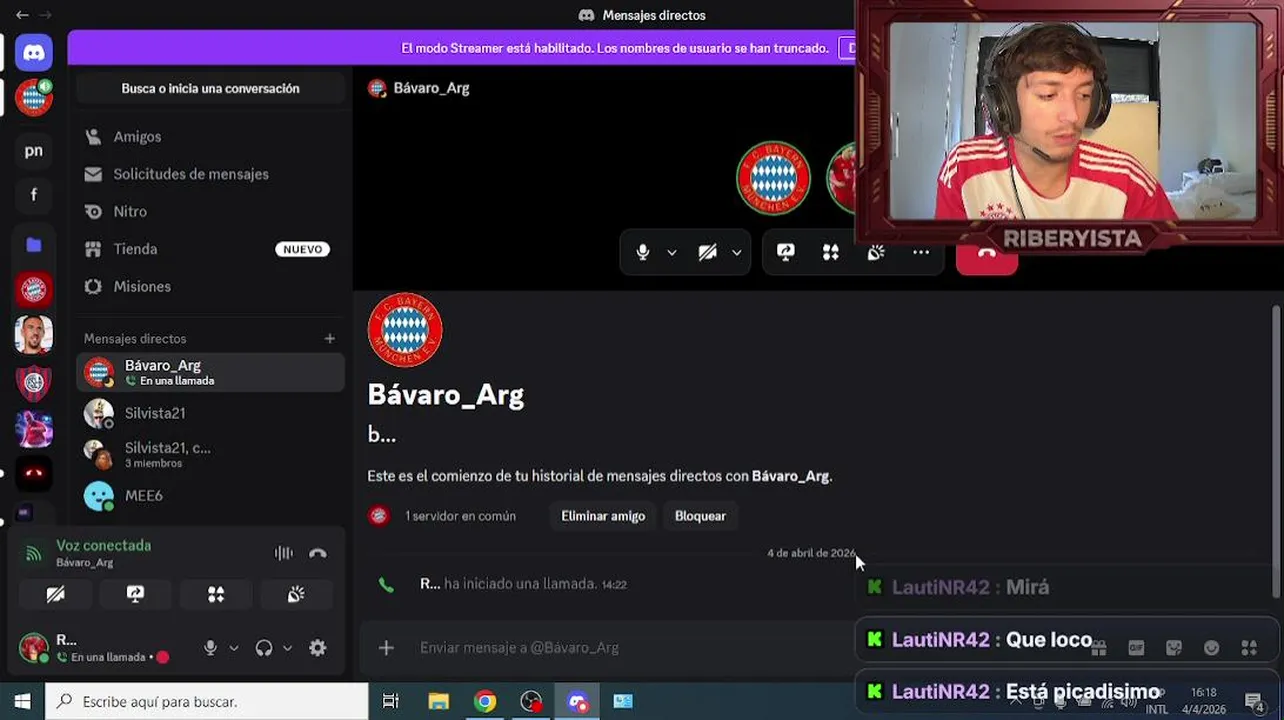Image resolution: width=1284 pixels, height=720 pixels.
Task: Mute microphone in user panel
Action: (x=210, y=648)
